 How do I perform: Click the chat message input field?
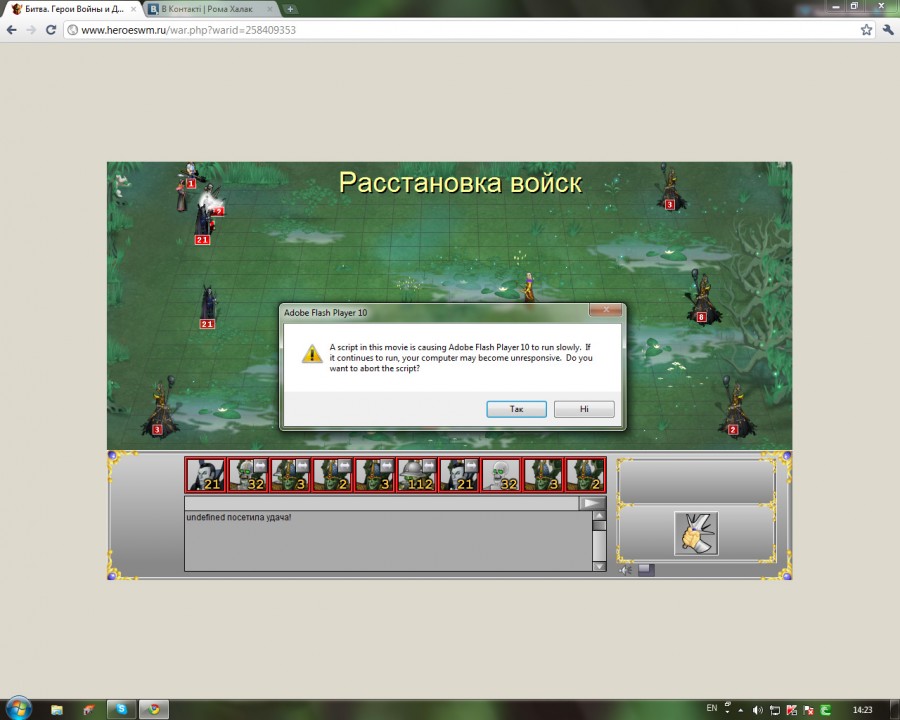(381, 504)
